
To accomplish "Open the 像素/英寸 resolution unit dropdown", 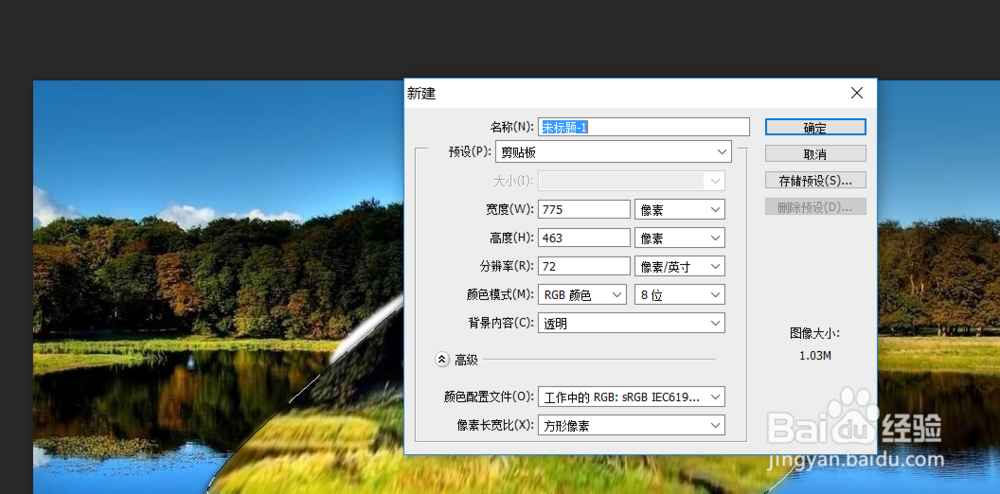I will point(680,266).
